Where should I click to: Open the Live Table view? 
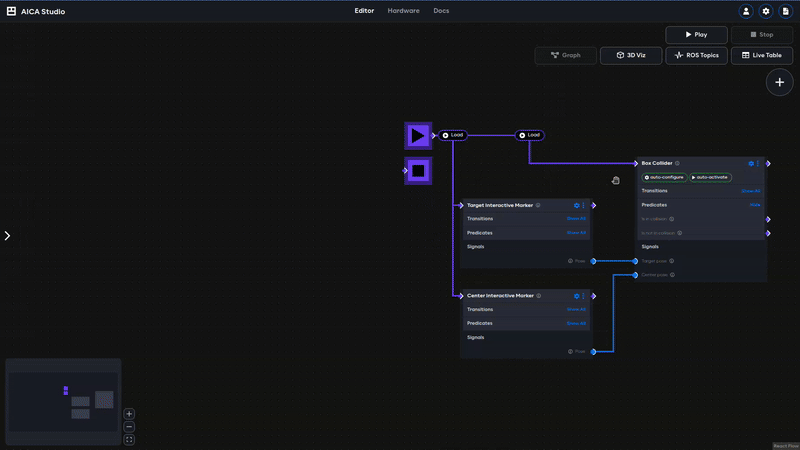coord(762,55)
